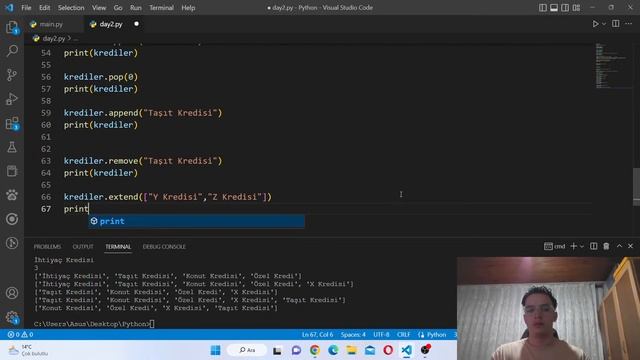The height and width of the screenshot is (360, 640).
Task: Open Chrome from taskbar
Action: pyautogui.click(x=315, y=350)
